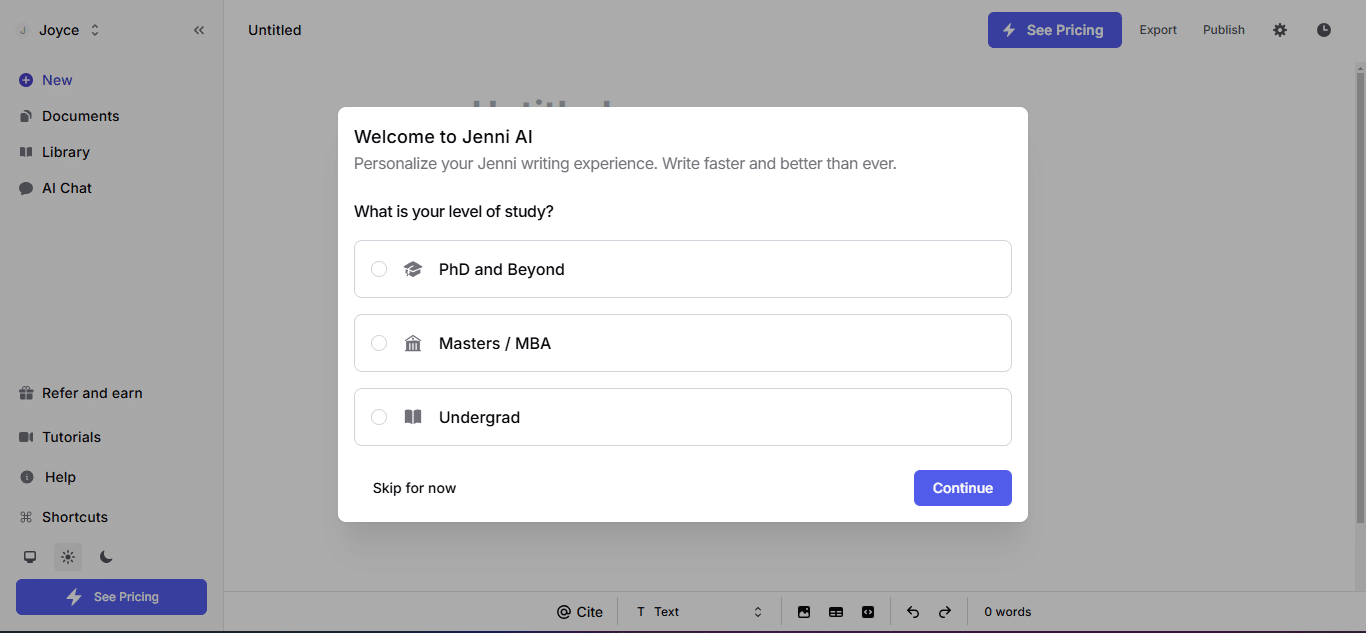The image size is (1366, 633).
Task: Insert an image using the picture icon
Action: coord(804,612)
